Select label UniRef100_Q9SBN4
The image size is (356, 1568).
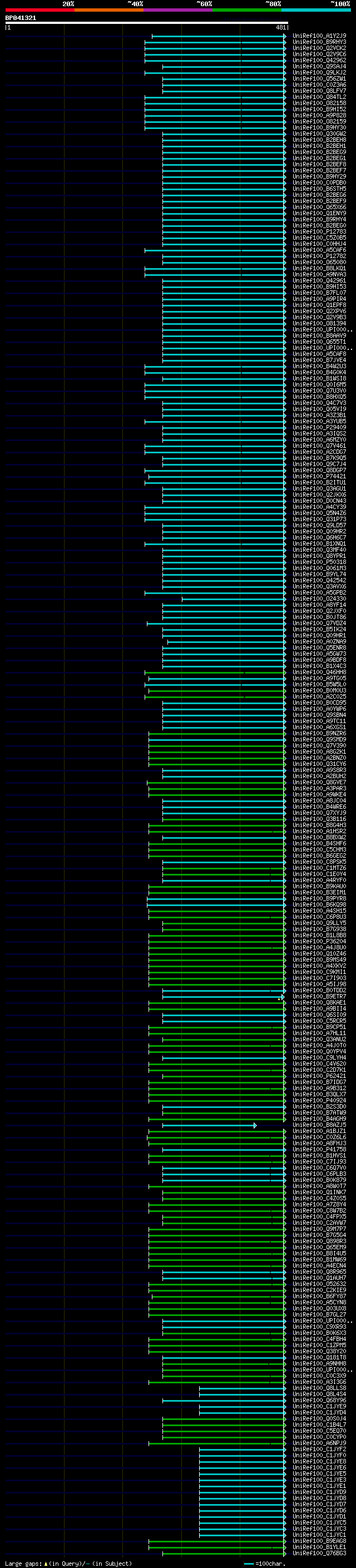click(x=319, y=715)
